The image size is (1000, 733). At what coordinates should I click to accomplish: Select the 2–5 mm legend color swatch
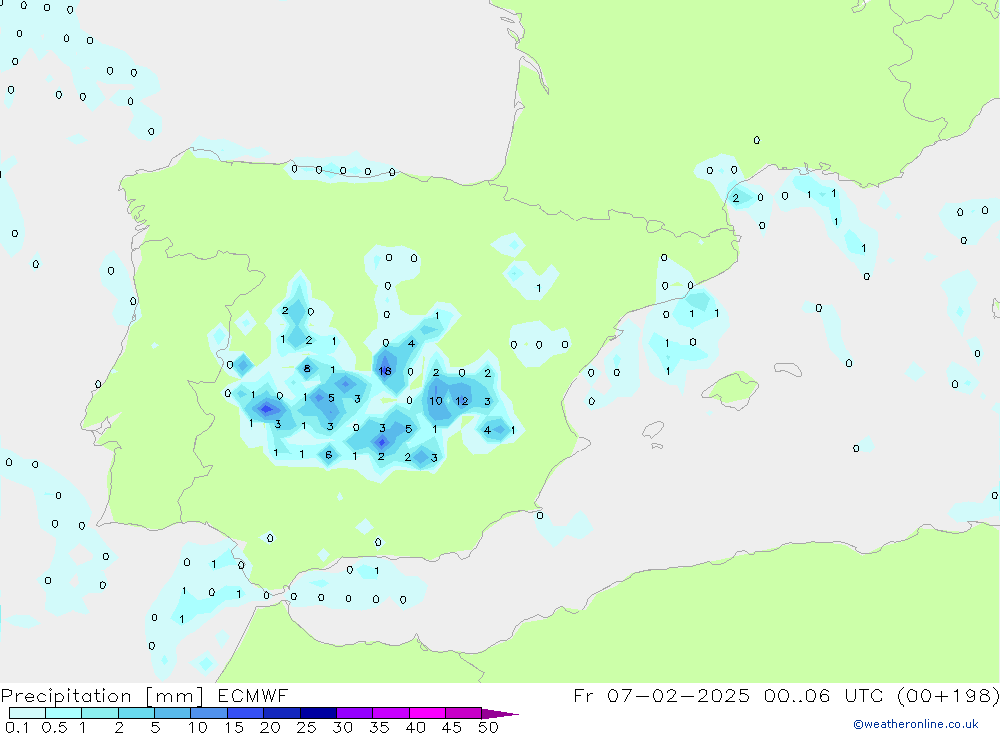(x=136, y=713)
